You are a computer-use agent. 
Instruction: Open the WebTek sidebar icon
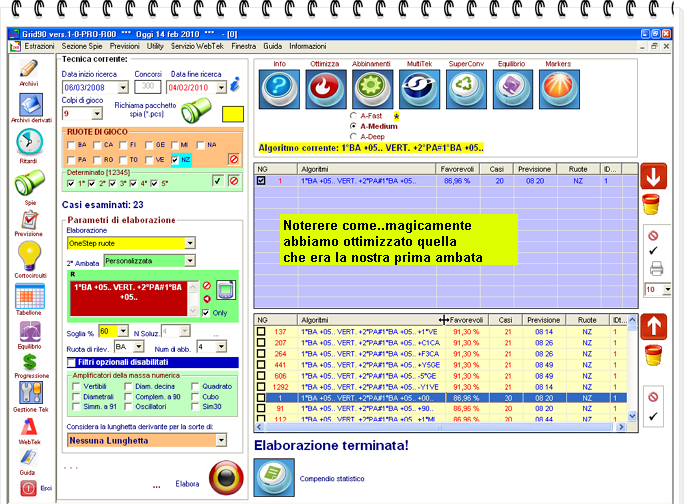point(29,427)
